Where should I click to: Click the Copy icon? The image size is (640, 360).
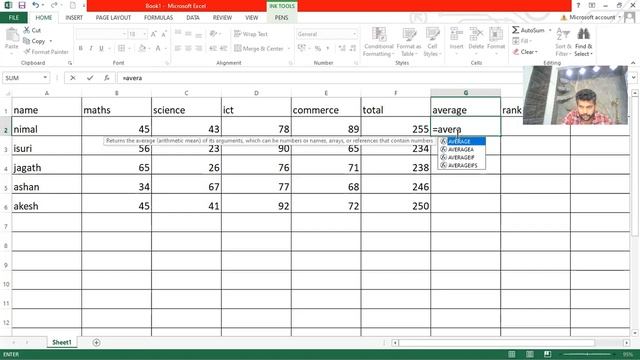[x=27, y=41]
